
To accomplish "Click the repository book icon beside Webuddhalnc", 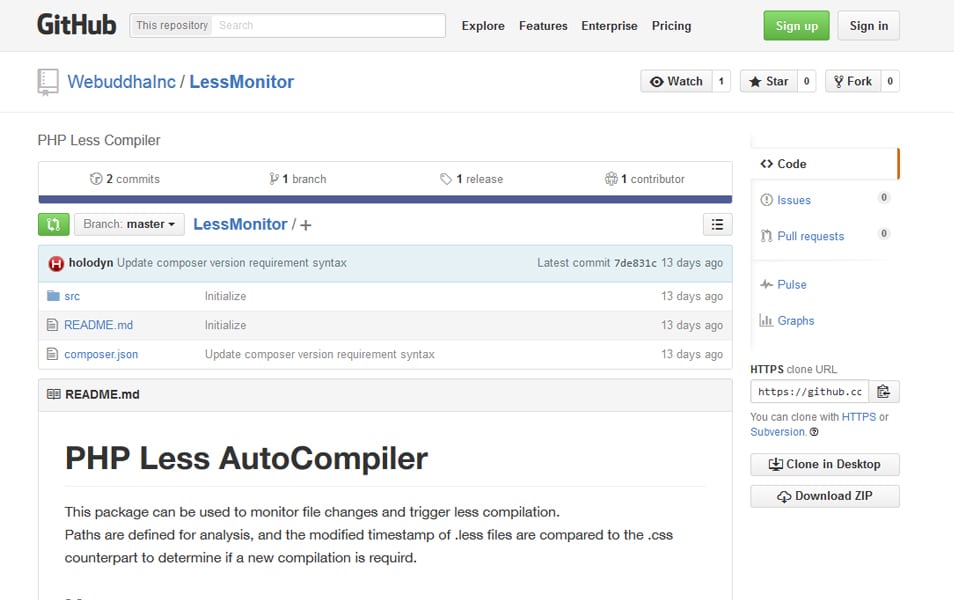I will click(x=47, y=81).
